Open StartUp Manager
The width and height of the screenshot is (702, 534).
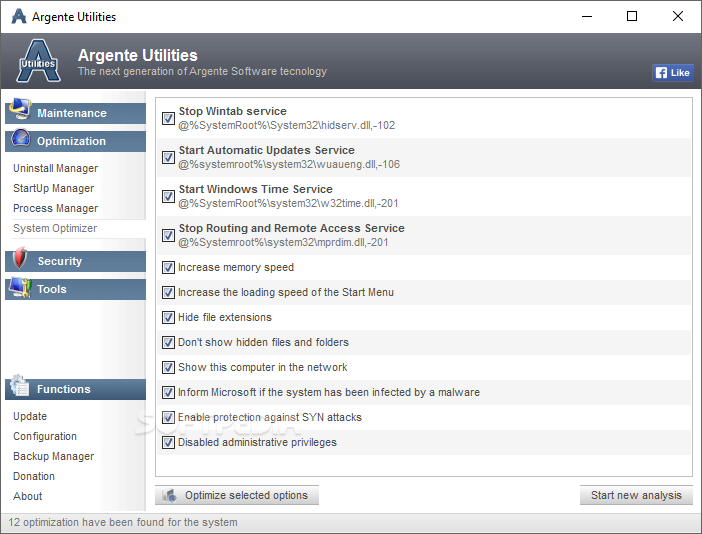(x=54, y=188)
